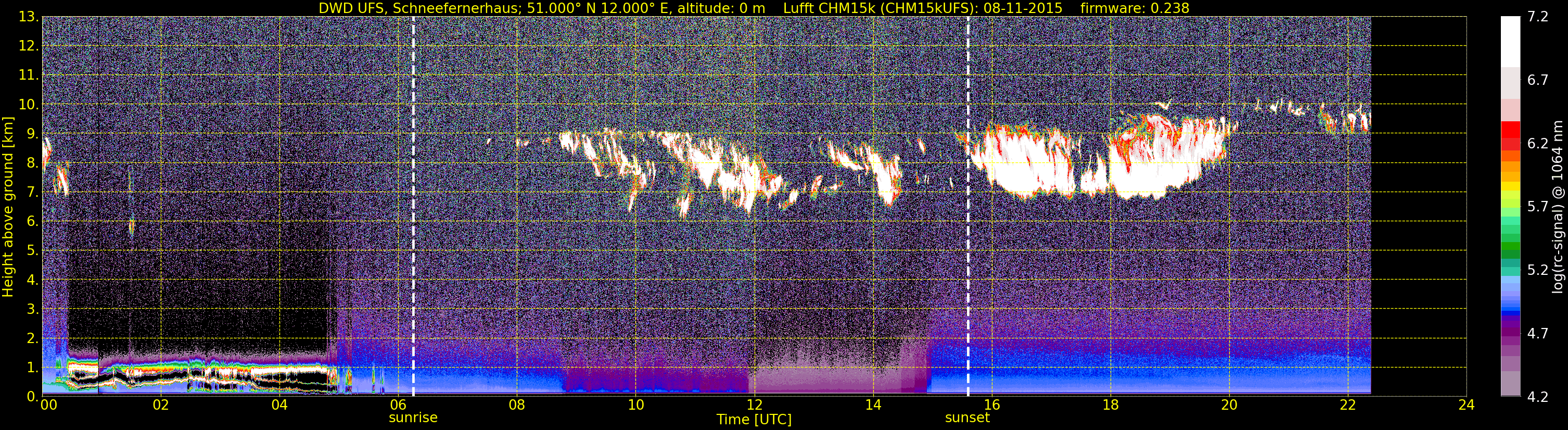This screenshot has height=430, width=1568.
Task: Click the height axis tick label '11.'
Action: coord(29,75)
